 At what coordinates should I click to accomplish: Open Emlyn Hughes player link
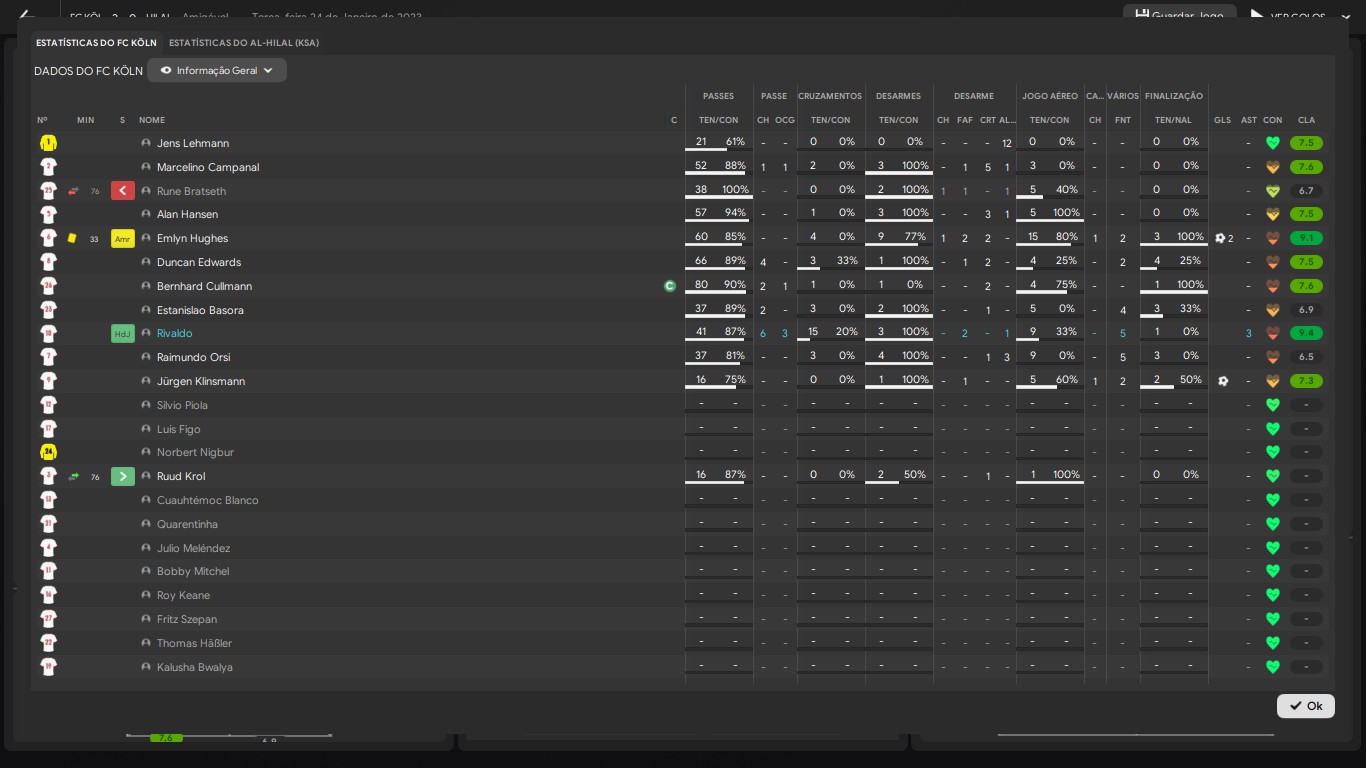tap(192, 238)
